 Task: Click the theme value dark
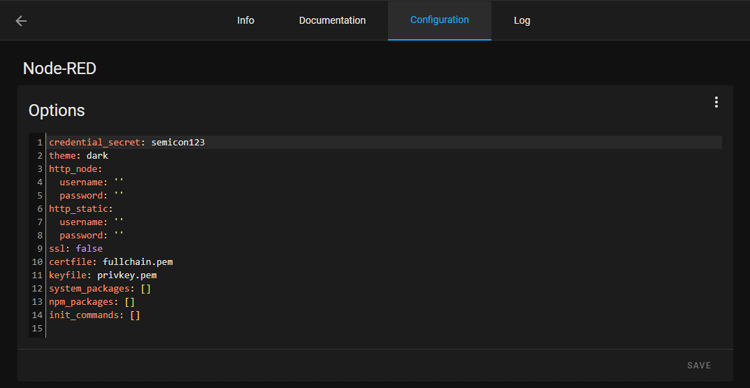(97, 156)
